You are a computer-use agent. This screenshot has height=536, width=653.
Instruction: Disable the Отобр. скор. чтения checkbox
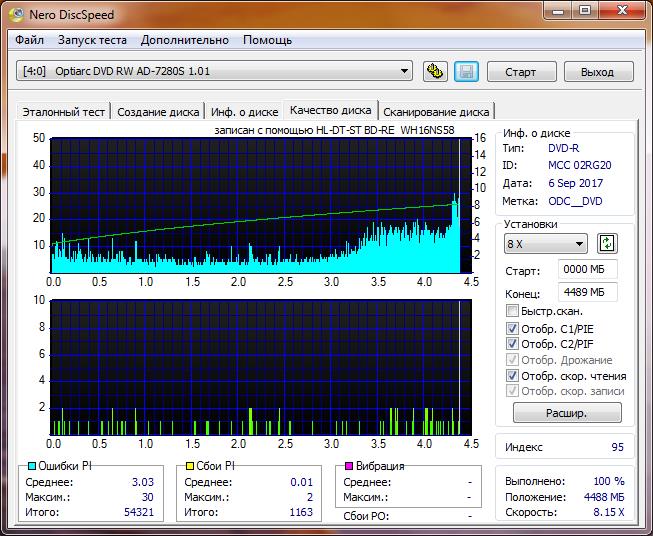click(x=513, y=376)
